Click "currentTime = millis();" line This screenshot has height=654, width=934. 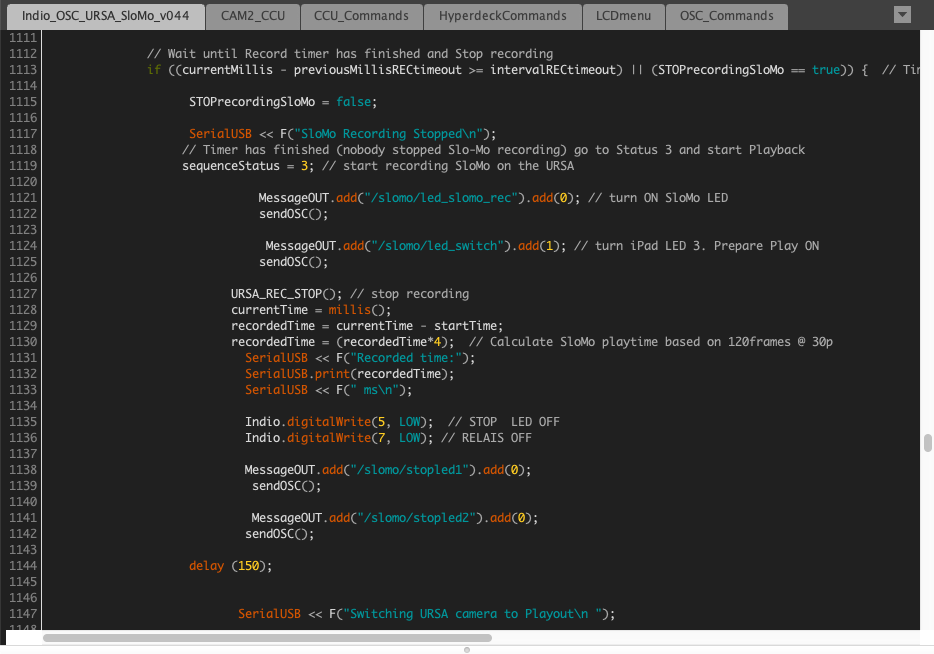311,310
